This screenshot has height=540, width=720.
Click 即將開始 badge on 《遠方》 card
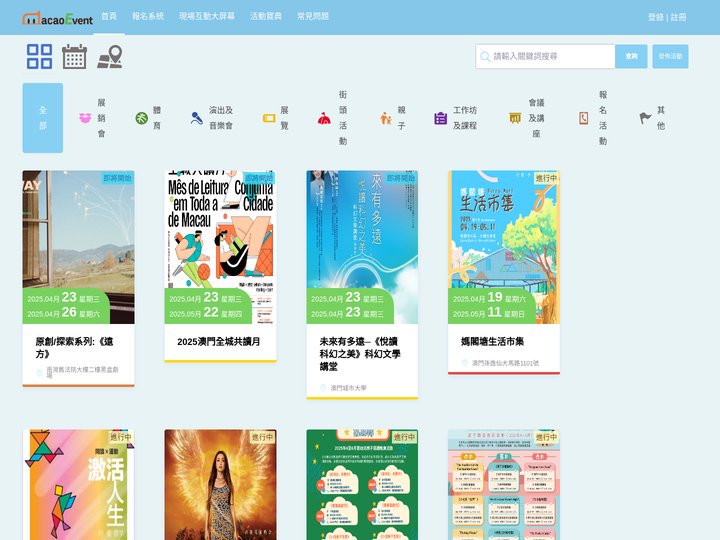[118, 178]
